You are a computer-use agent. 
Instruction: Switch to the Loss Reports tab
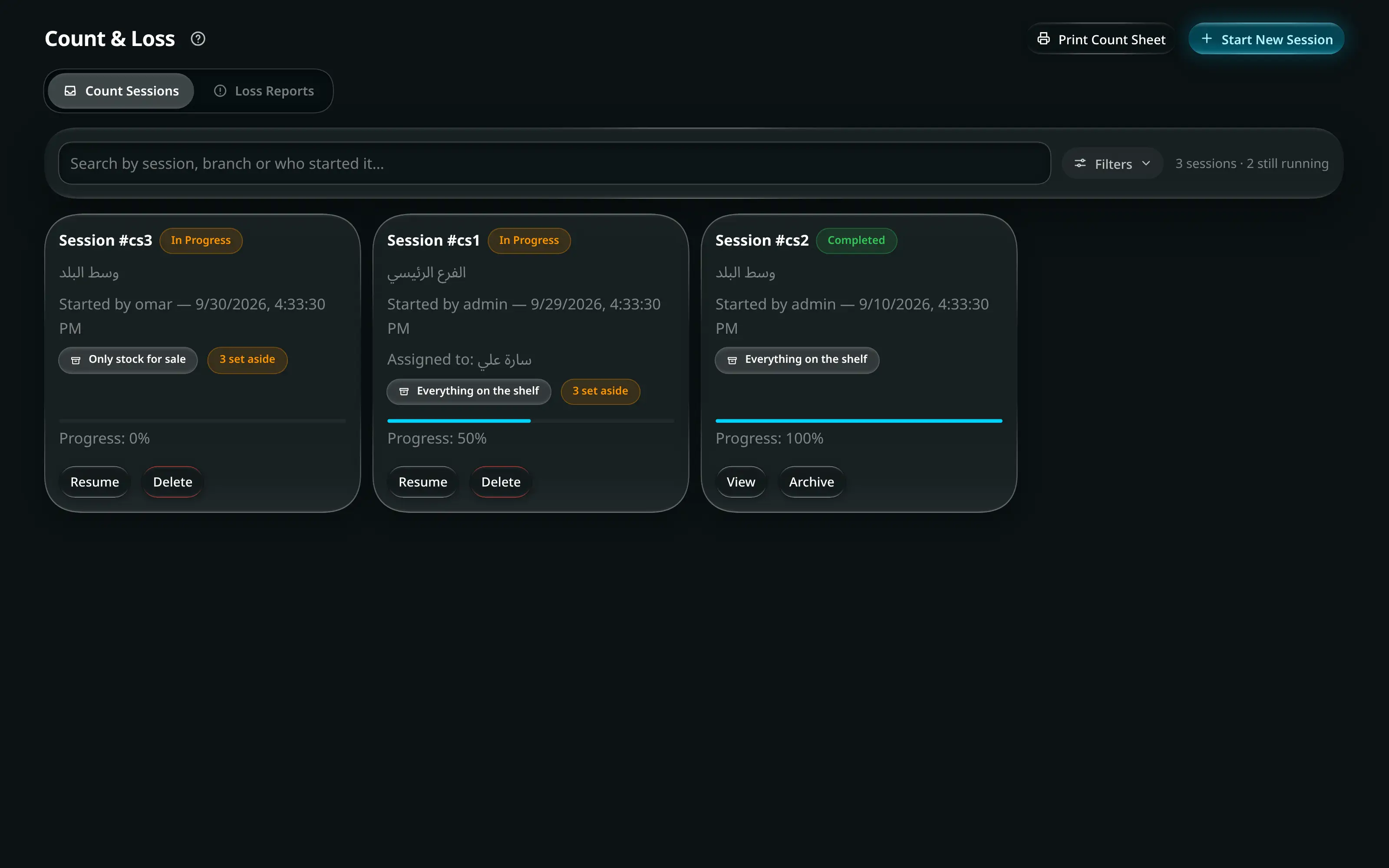pos(264,91)
